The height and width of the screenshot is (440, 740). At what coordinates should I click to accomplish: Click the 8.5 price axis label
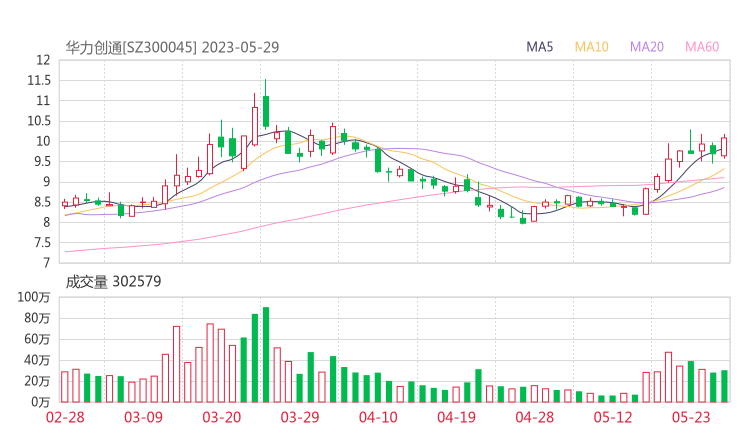(40, 202)
